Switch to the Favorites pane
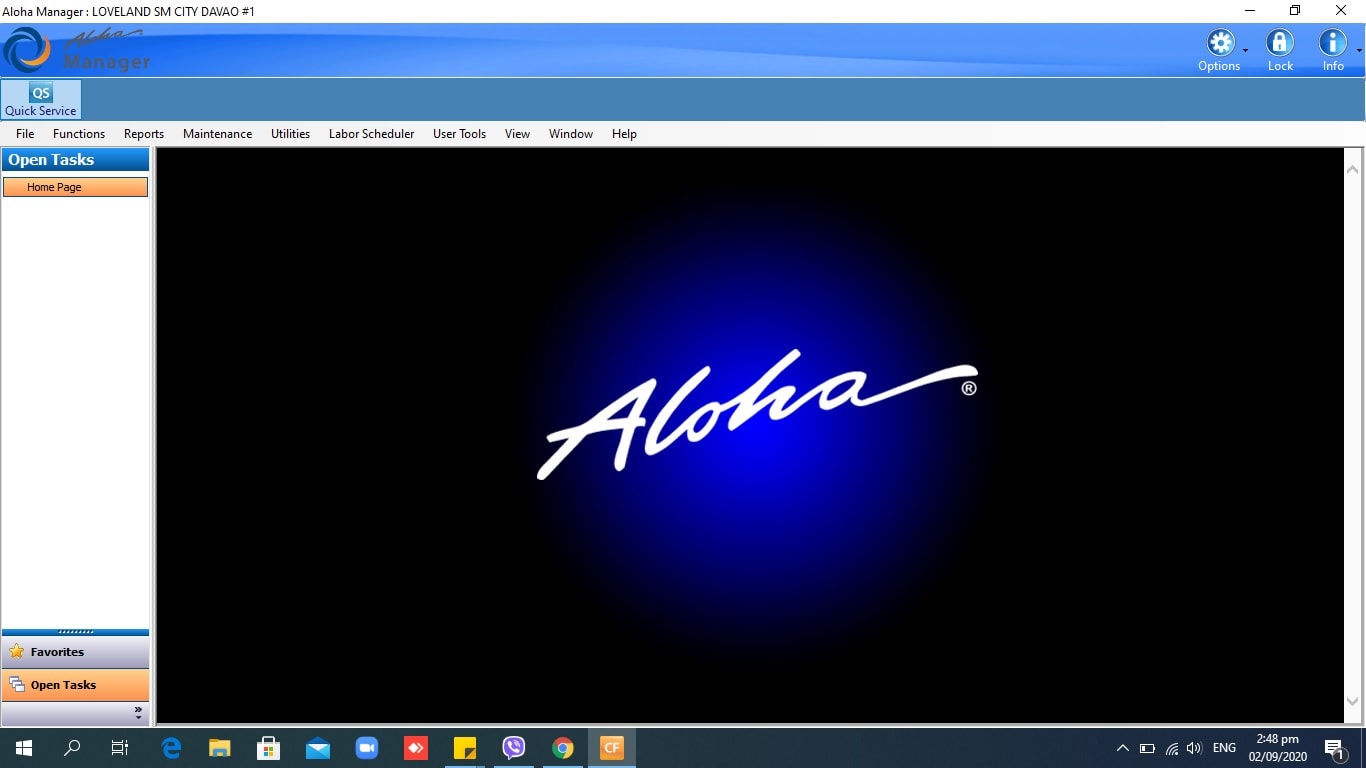1366x768 pixels. (75, 652)
